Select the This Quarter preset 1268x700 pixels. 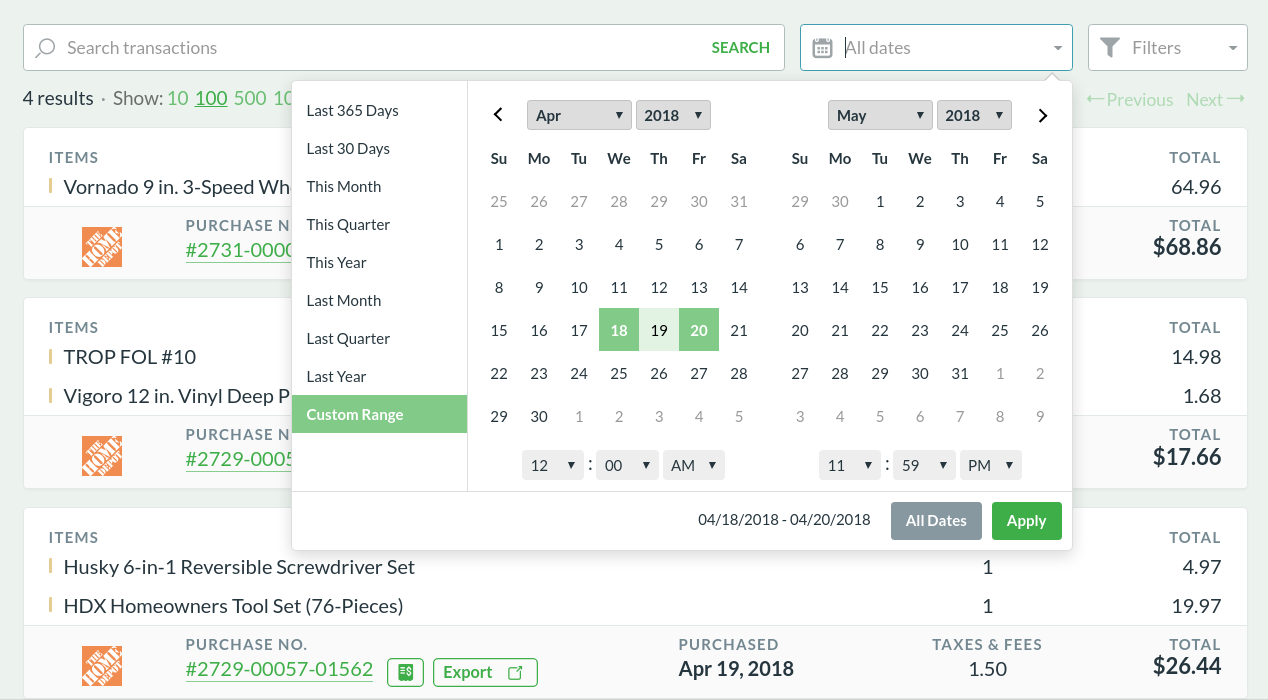click(346, 224)
